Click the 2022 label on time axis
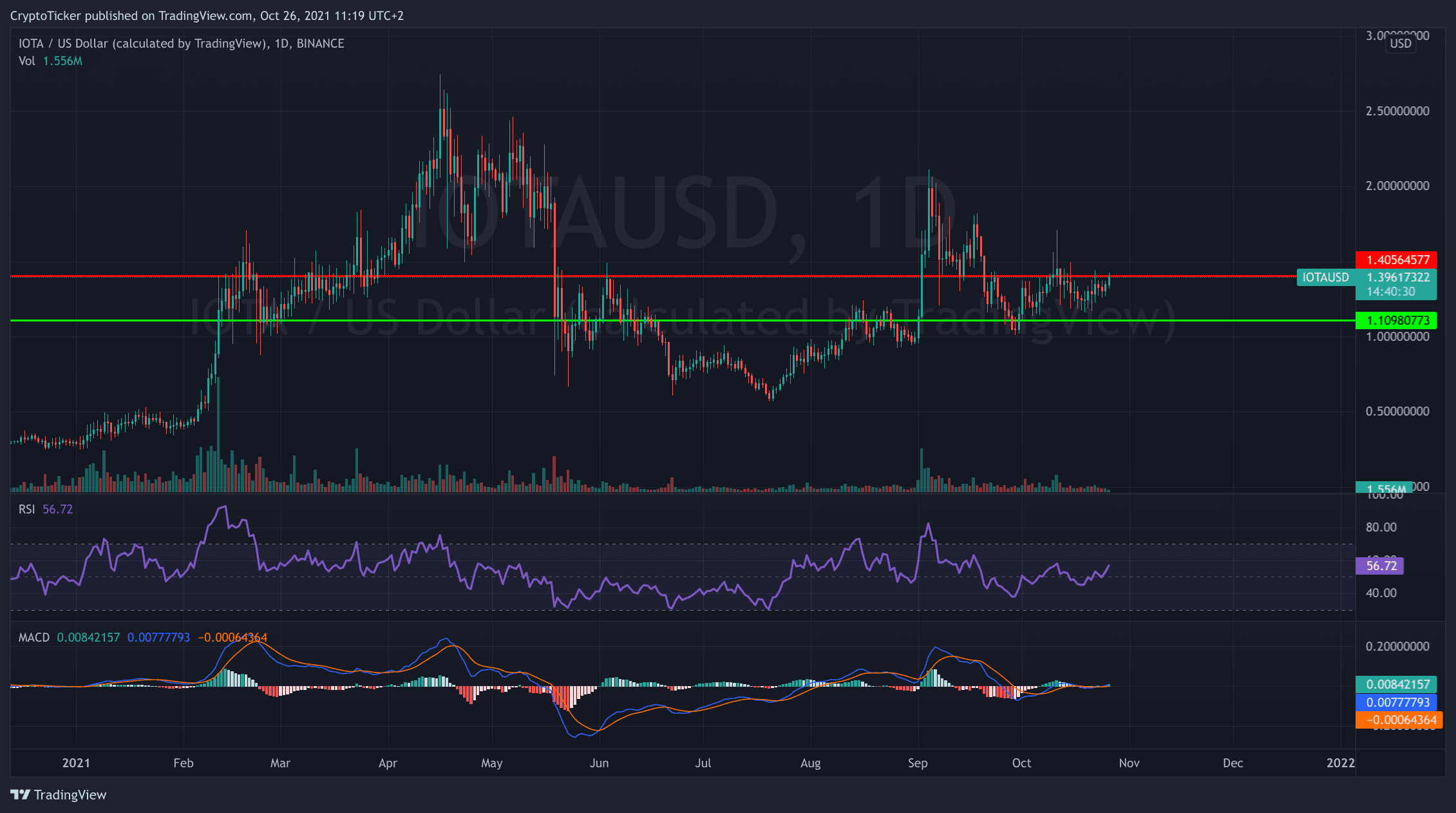 pos(1340,763)
